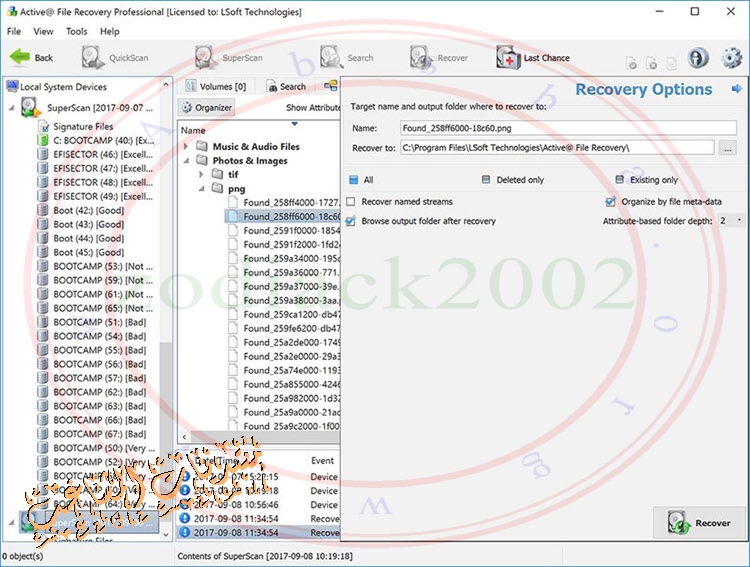Screen dimensions: 750x567
Task: Click left arrow of file list scrollbar
Action: pyautogui.click(x=185, y=436)
